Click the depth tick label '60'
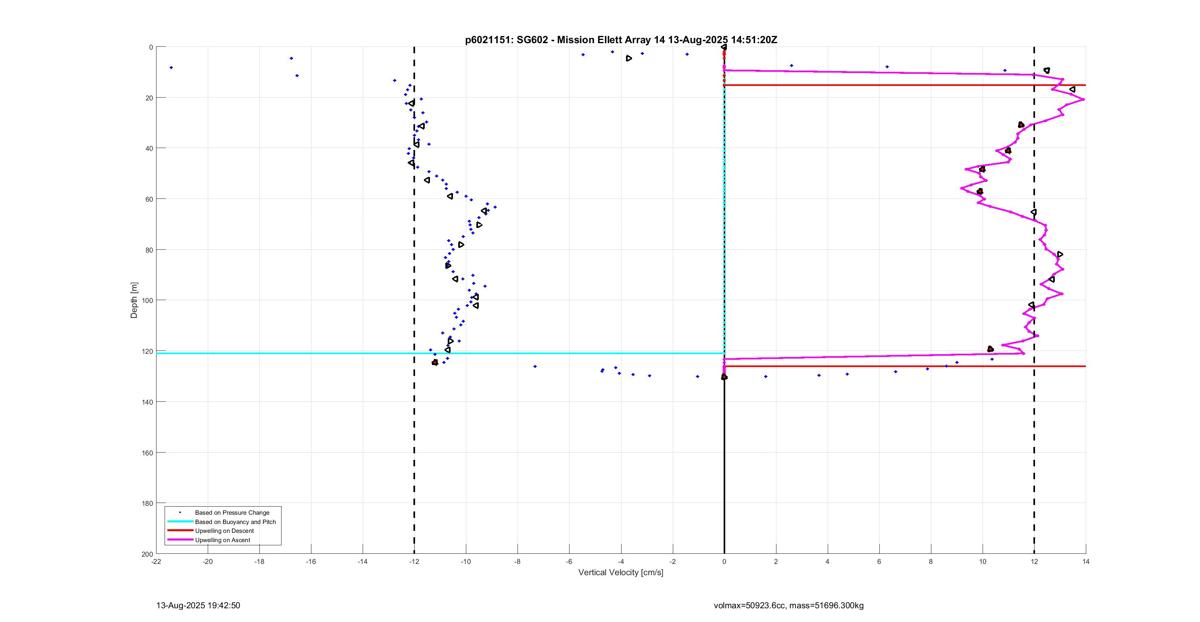The width and height of the screenshot is (1200, 622). click(148, 199)
